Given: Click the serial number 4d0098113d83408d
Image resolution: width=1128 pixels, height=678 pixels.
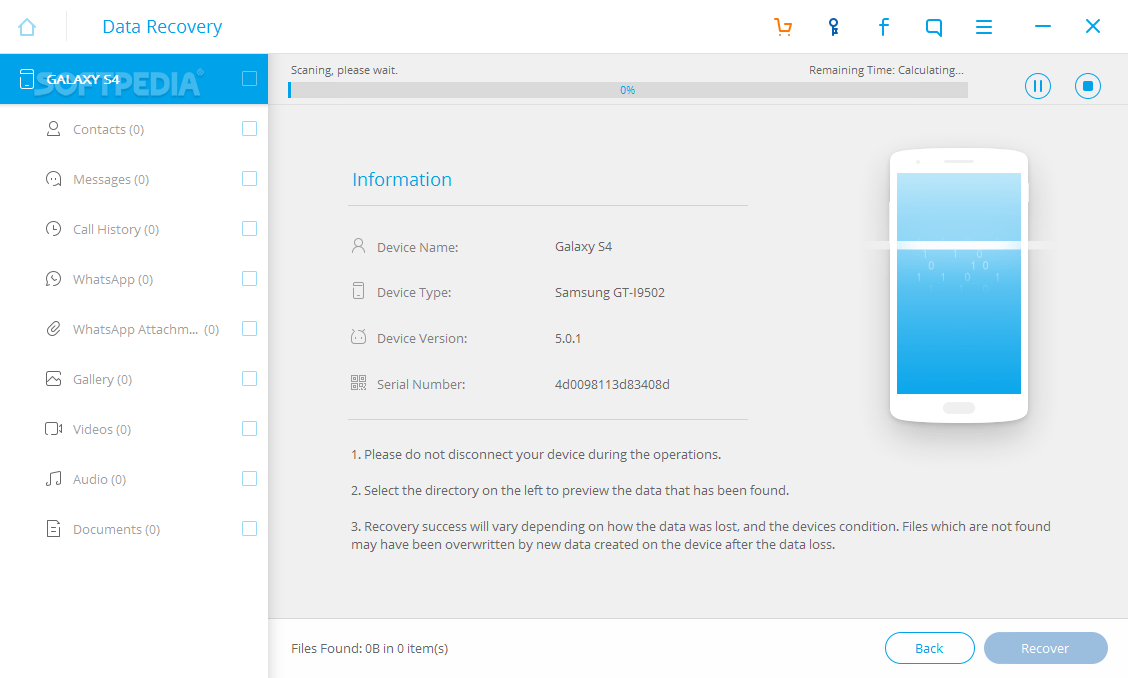Looking at the screenshot, I should click(612, 384).
